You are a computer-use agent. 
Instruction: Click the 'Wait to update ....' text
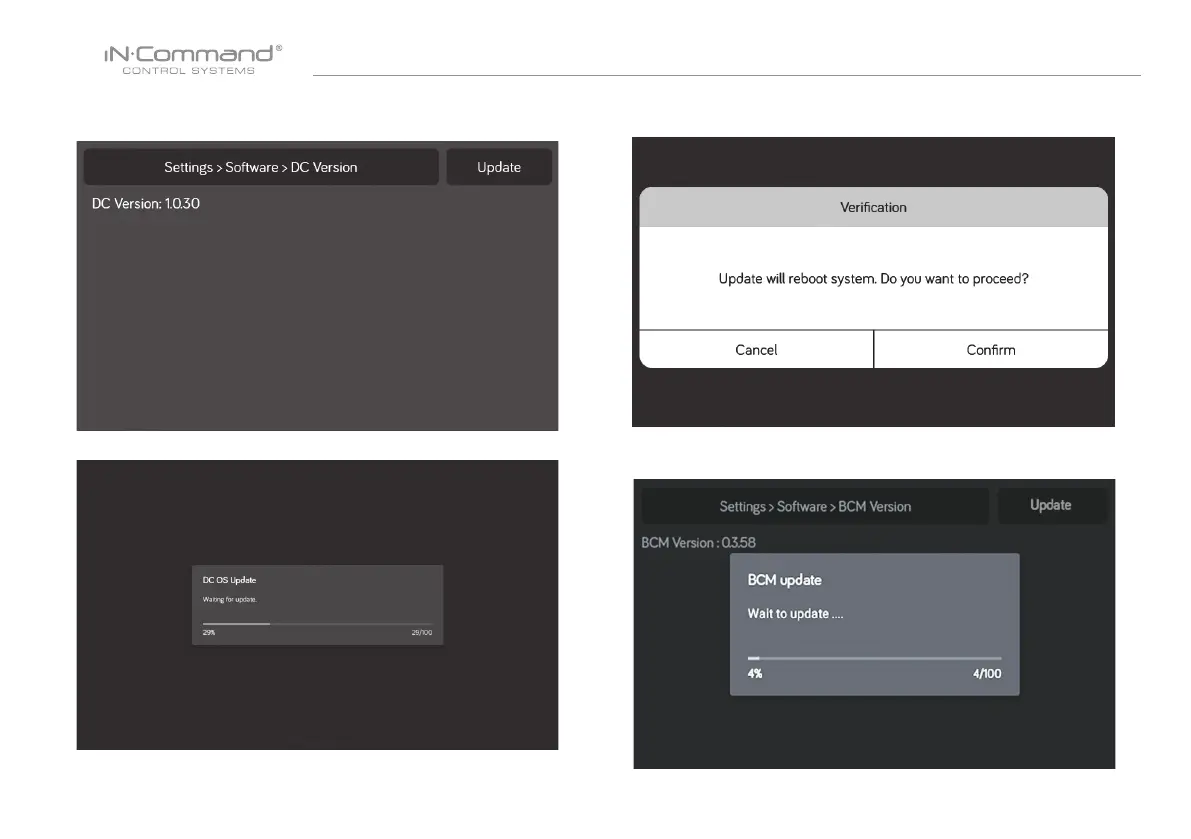tap(795, 613)
